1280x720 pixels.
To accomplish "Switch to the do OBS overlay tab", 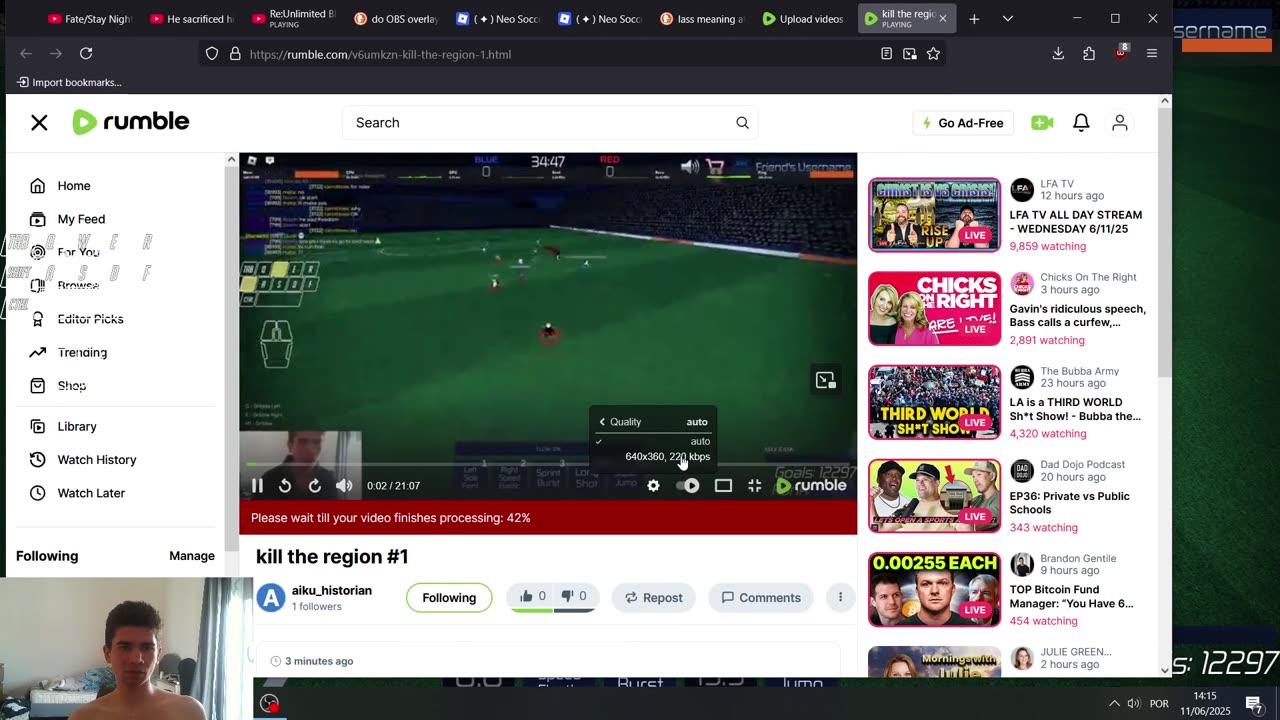I will click(397, 19).
